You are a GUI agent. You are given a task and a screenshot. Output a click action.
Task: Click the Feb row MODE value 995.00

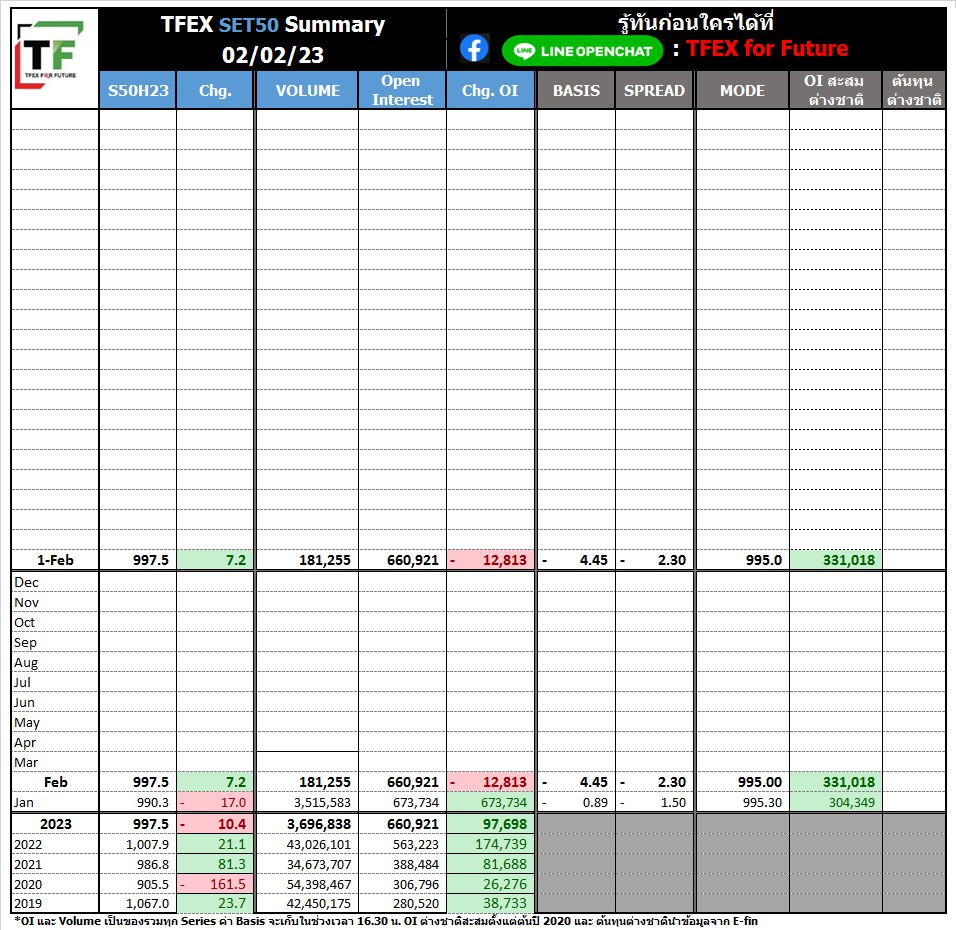click(760, 782)
